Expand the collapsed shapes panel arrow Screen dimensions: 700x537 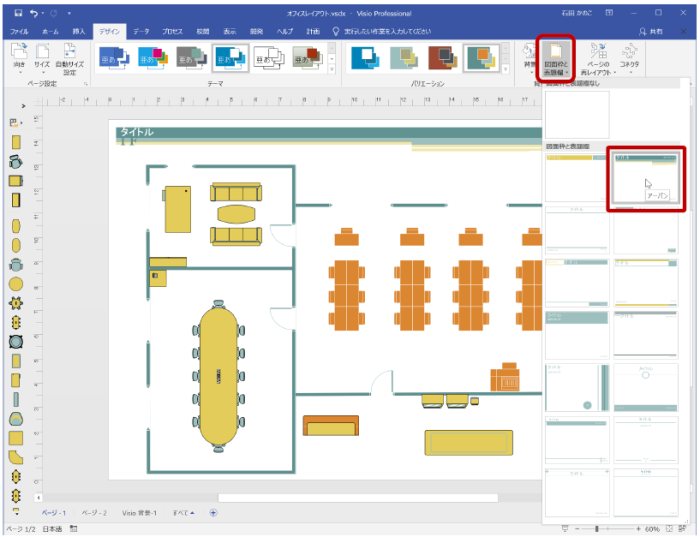(x=22, y=105)
